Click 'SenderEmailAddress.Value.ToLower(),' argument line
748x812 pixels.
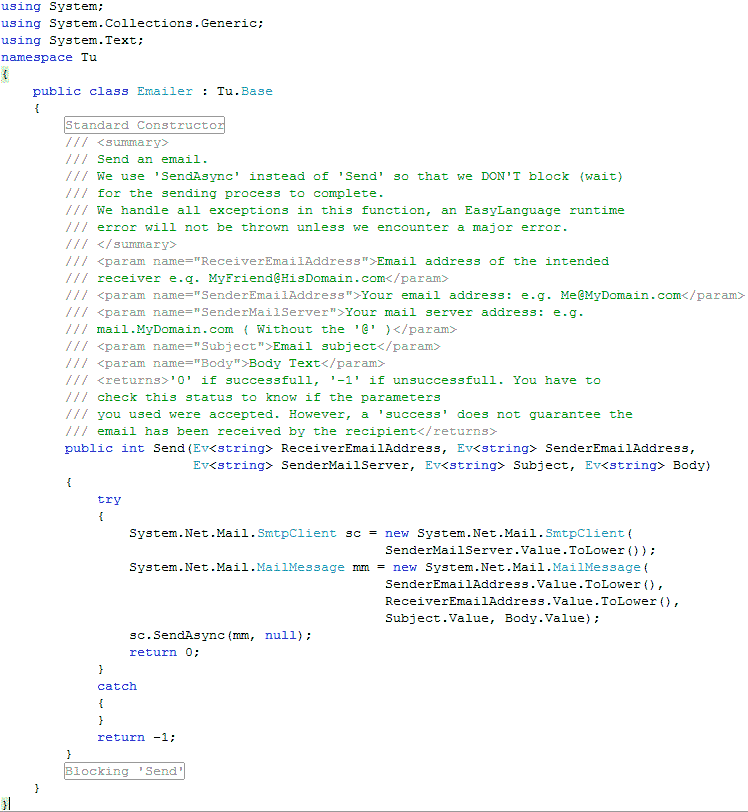(524, 585)
